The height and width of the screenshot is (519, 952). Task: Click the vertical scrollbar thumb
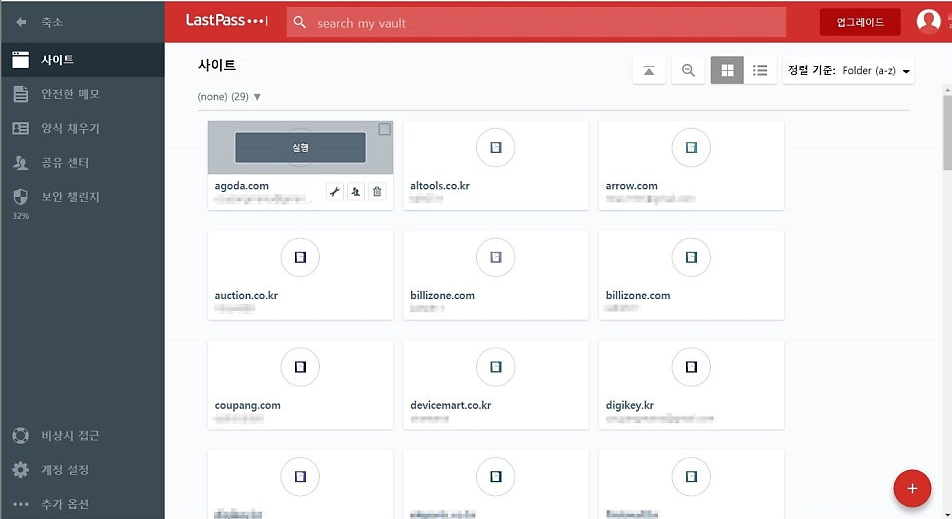pos(947,132)
